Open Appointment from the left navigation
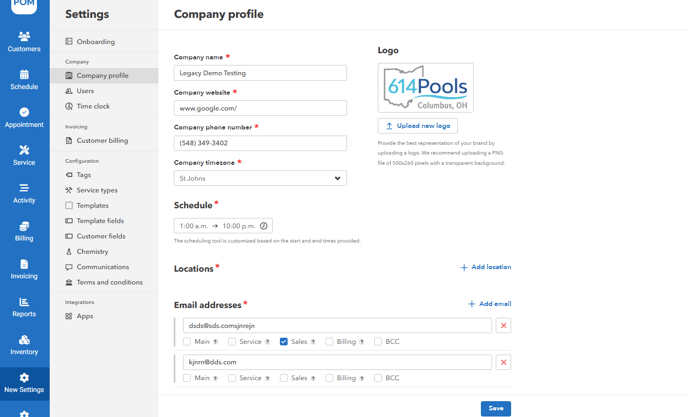 point(24,118)
